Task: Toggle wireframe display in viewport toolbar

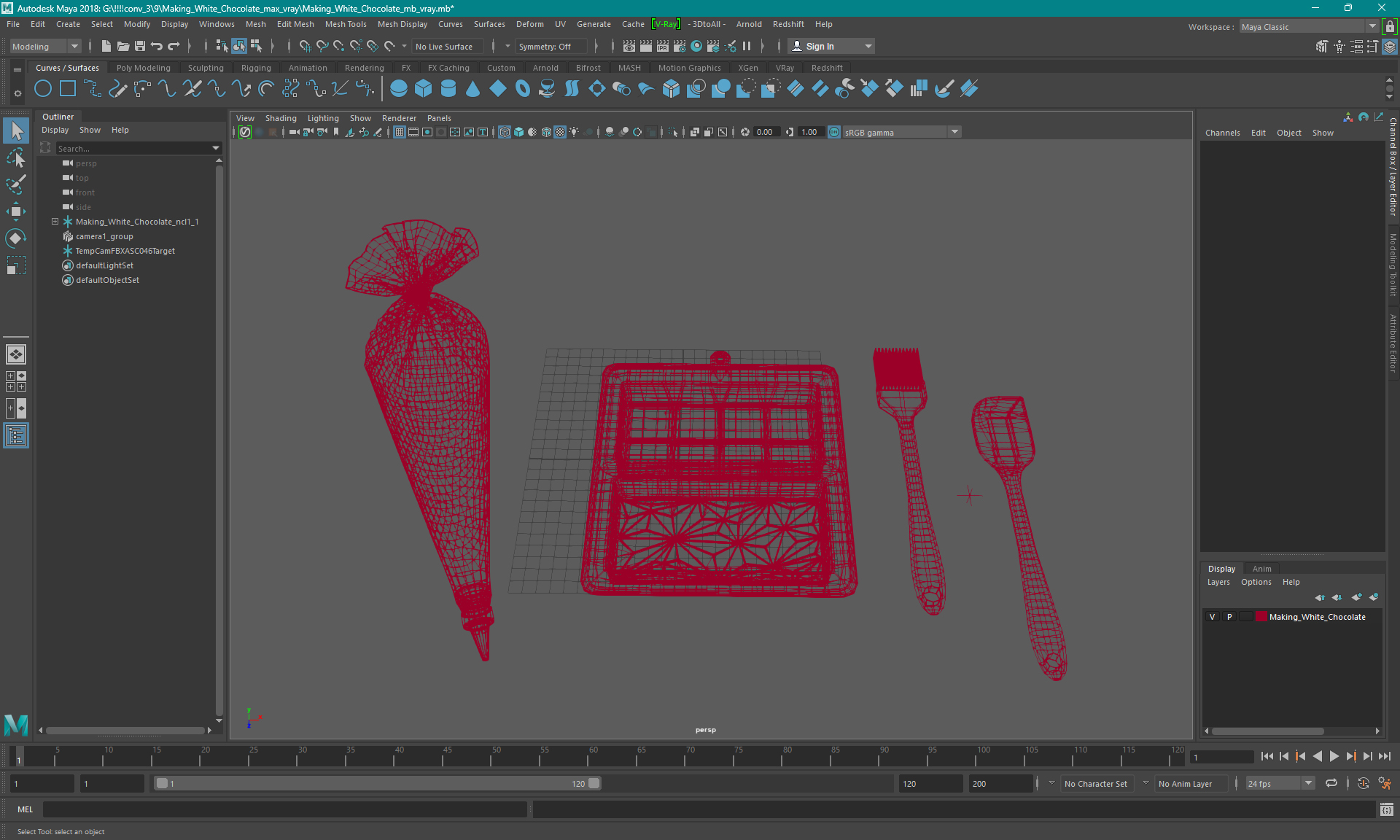Action: [505, 132]
